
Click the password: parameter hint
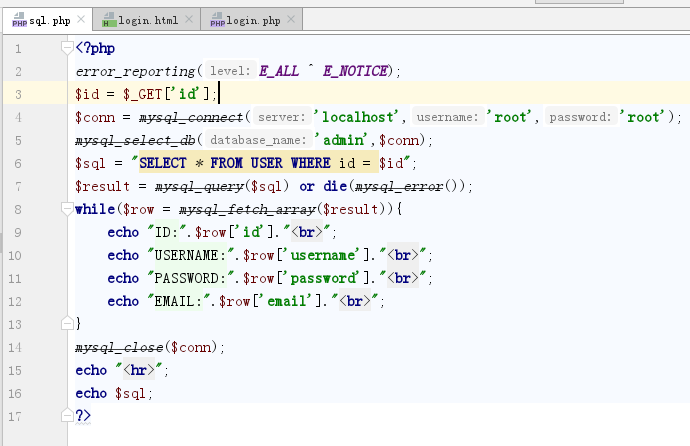tap(580, 117)
